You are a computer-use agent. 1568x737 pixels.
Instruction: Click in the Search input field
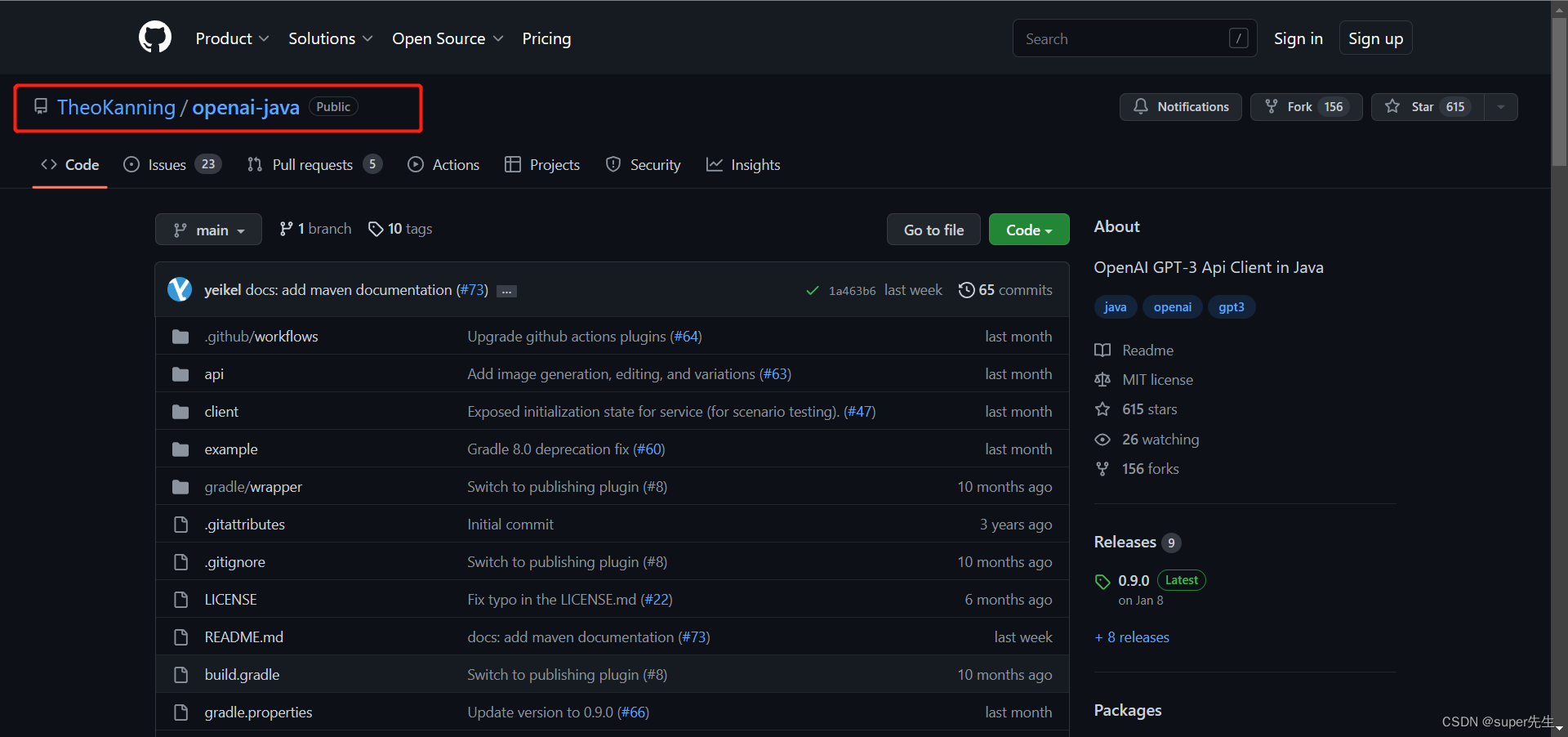pos(1135,38)
